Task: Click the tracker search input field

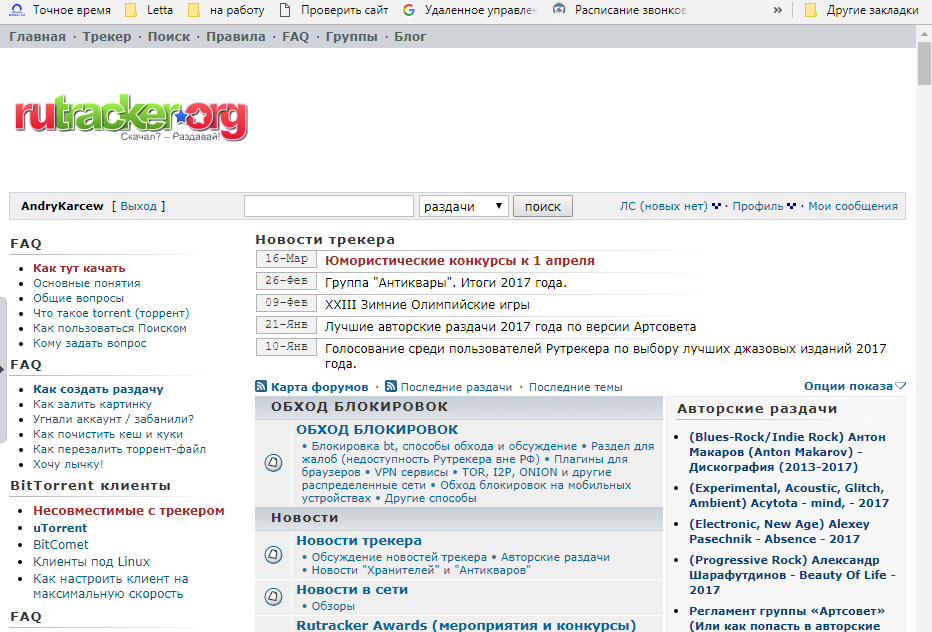Action: [329, 206]
